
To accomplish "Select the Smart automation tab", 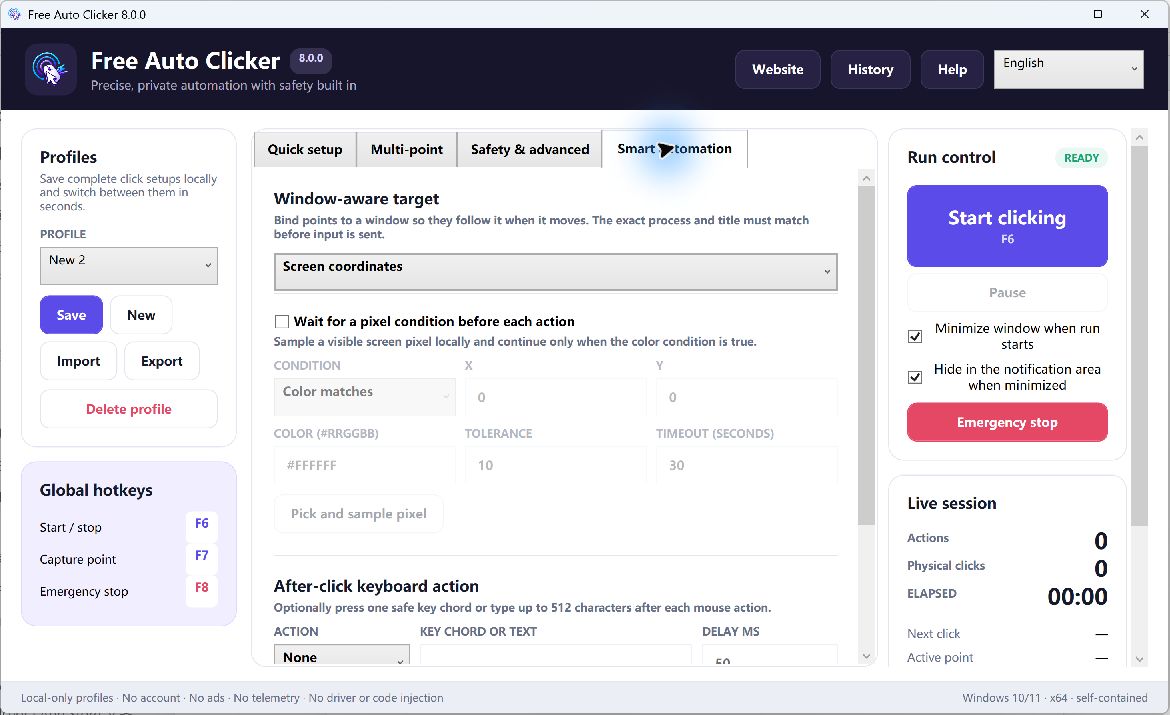I will click(675, 149).
